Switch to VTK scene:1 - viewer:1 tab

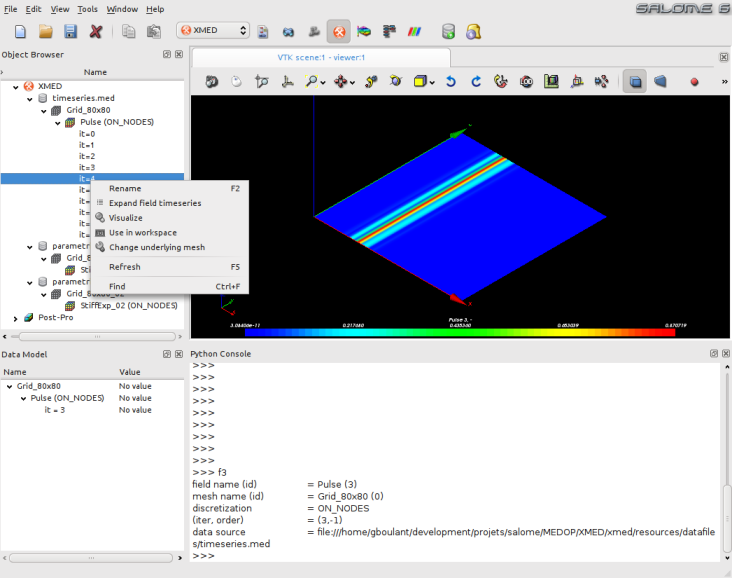(x=320, y=57)
